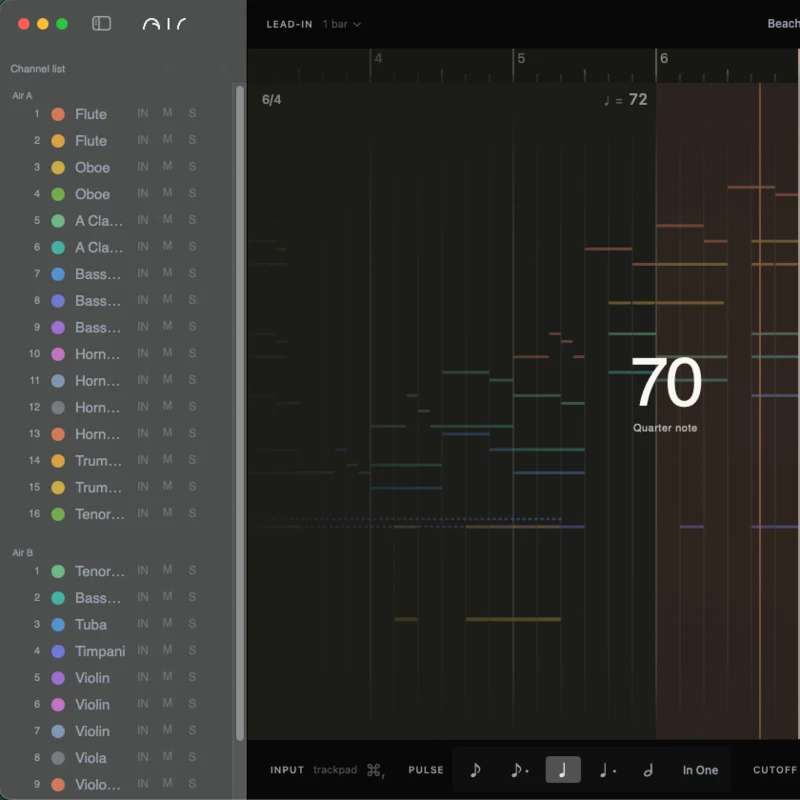The height and width of the screenshot is (800, 800).
Task: Select channel 16 Tenor… row
Action: pyautogui.click(x=116, y=514)
